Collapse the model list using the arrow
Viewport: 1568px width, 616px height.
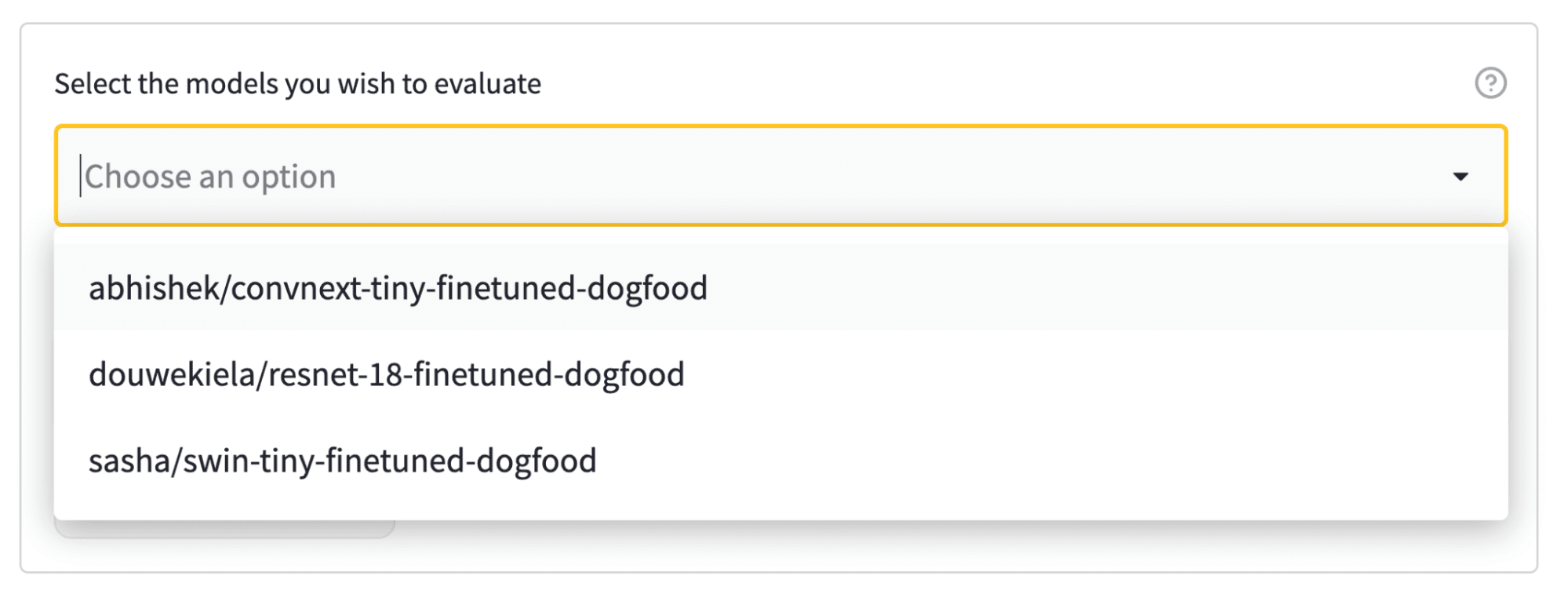(x=1460, y=177)
